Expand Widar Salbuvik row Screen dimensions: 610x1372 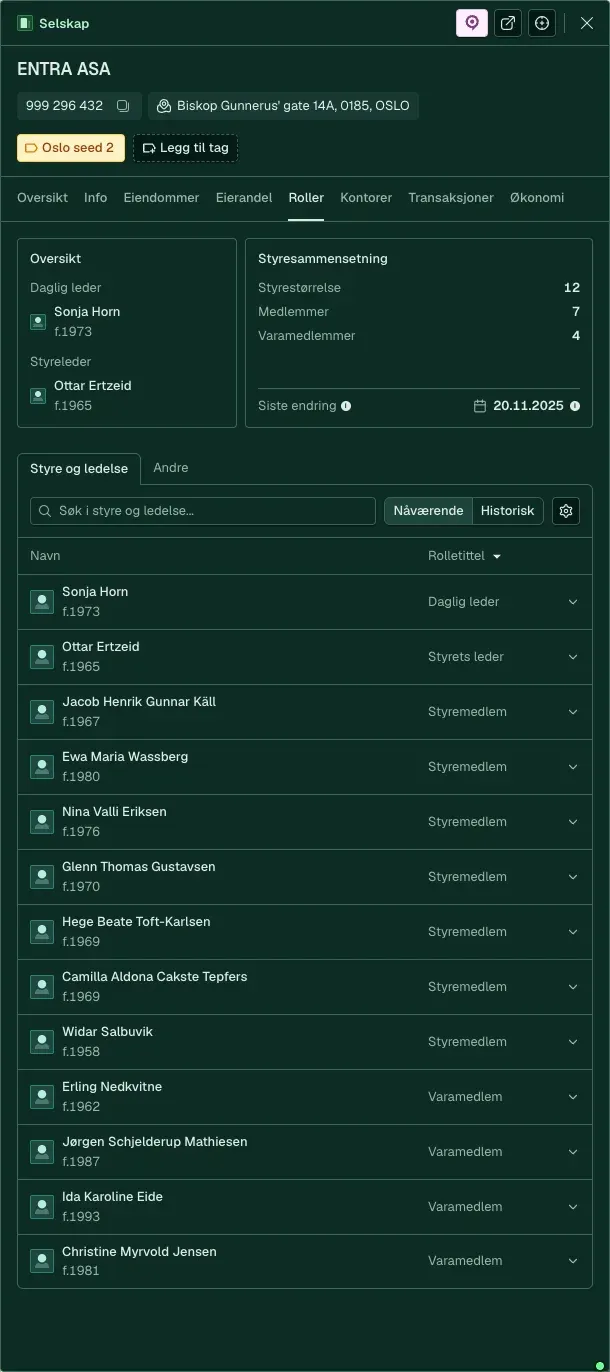573,1042
